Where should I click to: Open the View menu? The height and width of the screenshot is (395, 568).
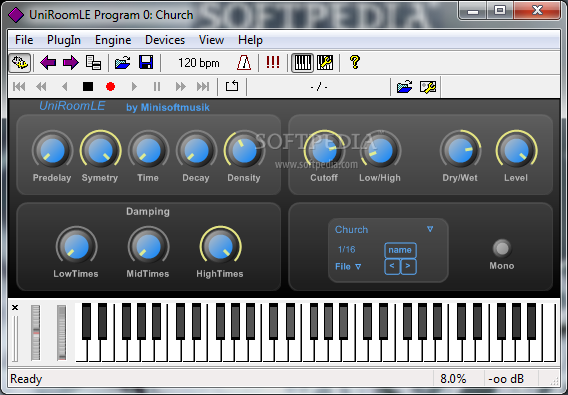coord(211,40)
